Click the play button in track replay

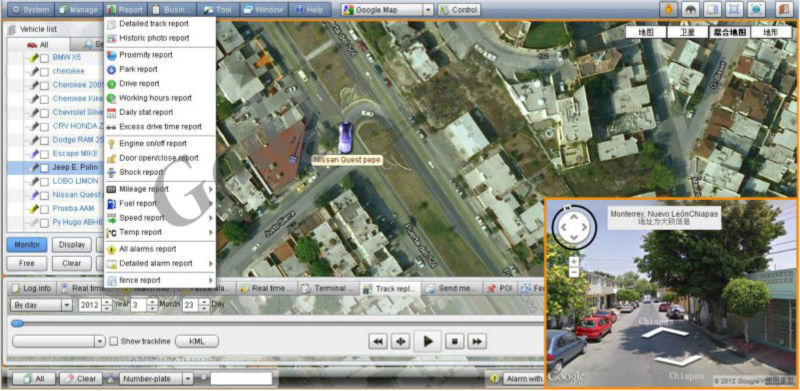click(x=428, y=341)
